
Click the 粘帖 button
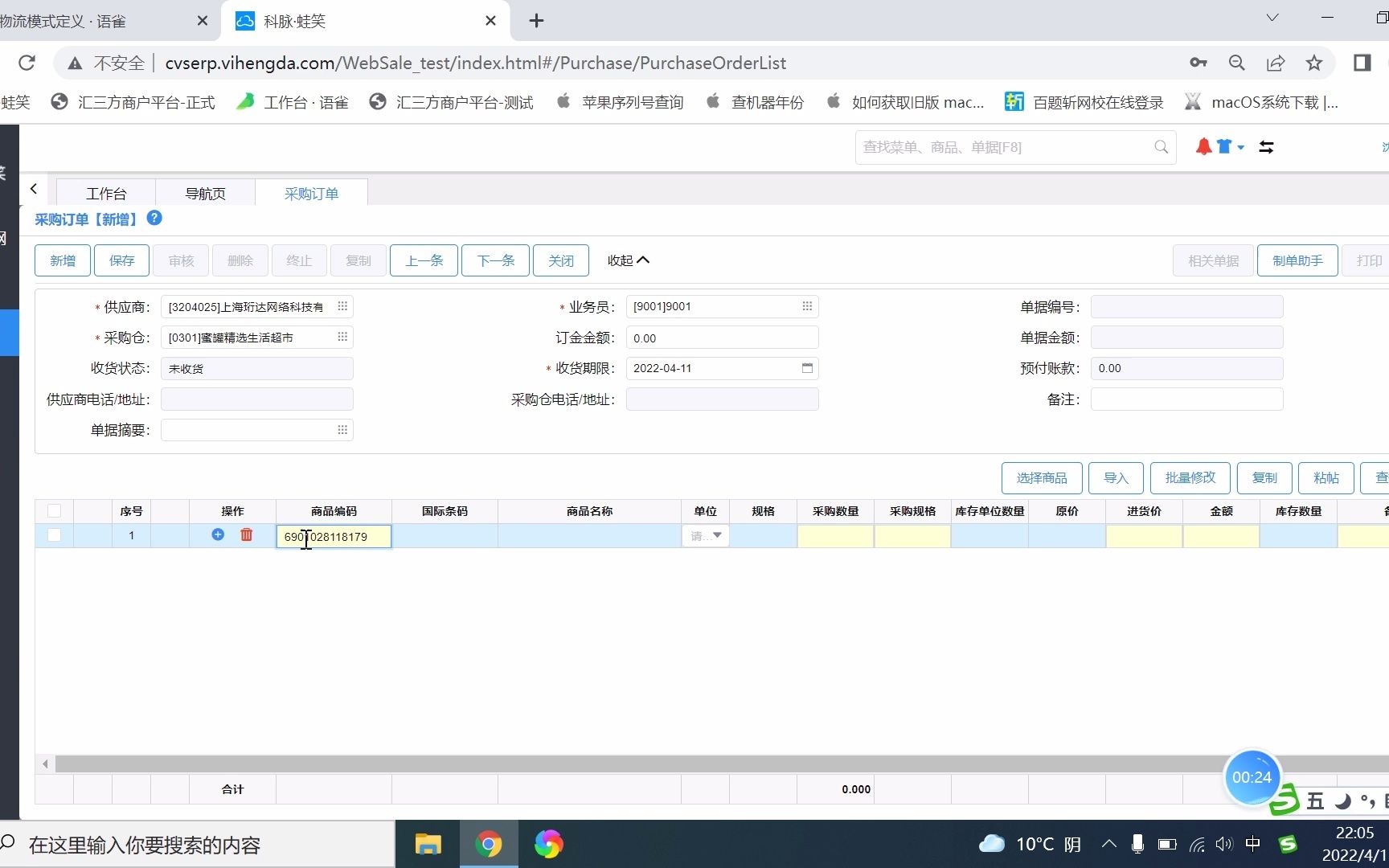tap(1326, 478)
